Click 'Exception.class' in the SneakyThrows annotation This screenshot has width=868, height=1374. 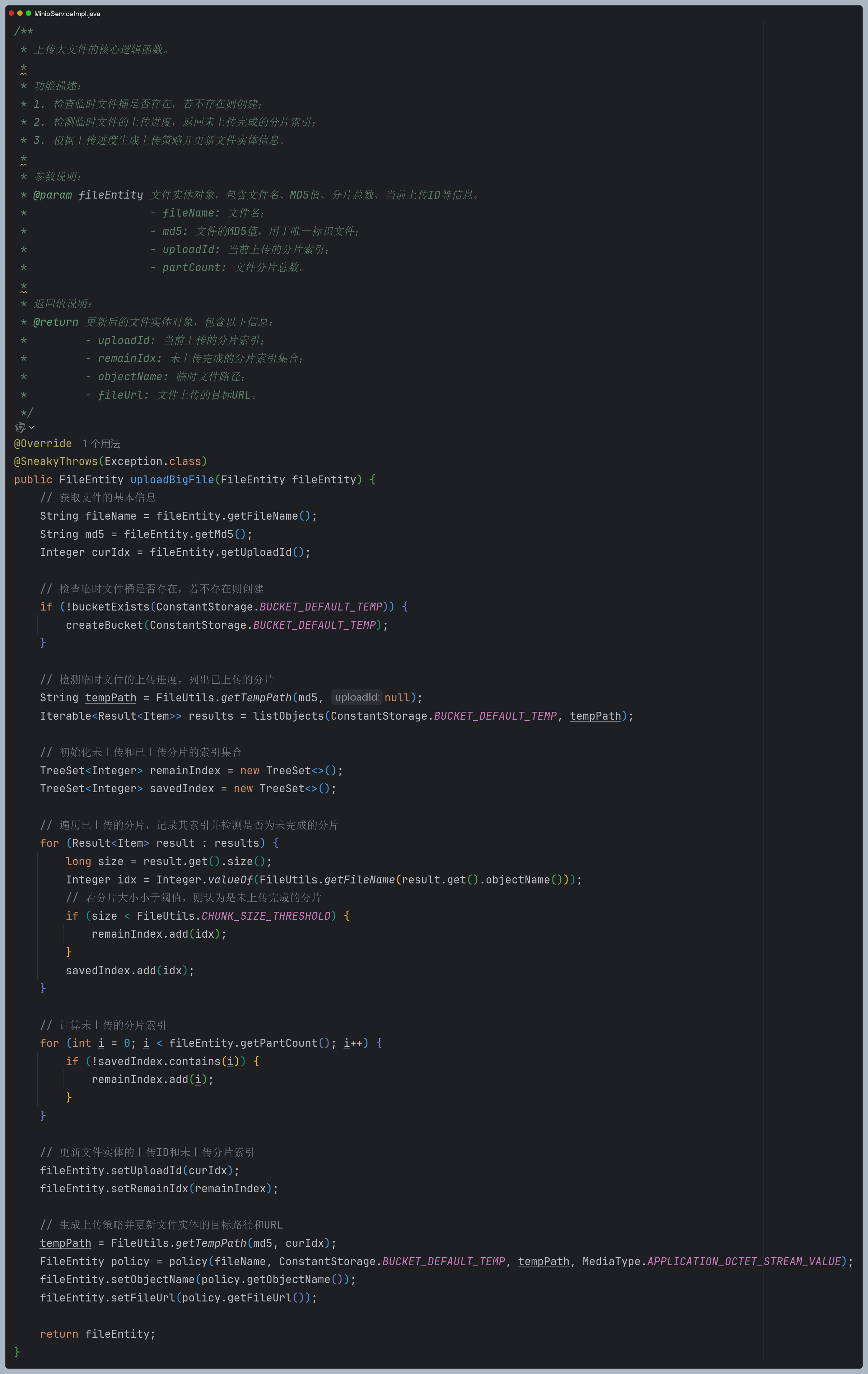click(153, 461)
